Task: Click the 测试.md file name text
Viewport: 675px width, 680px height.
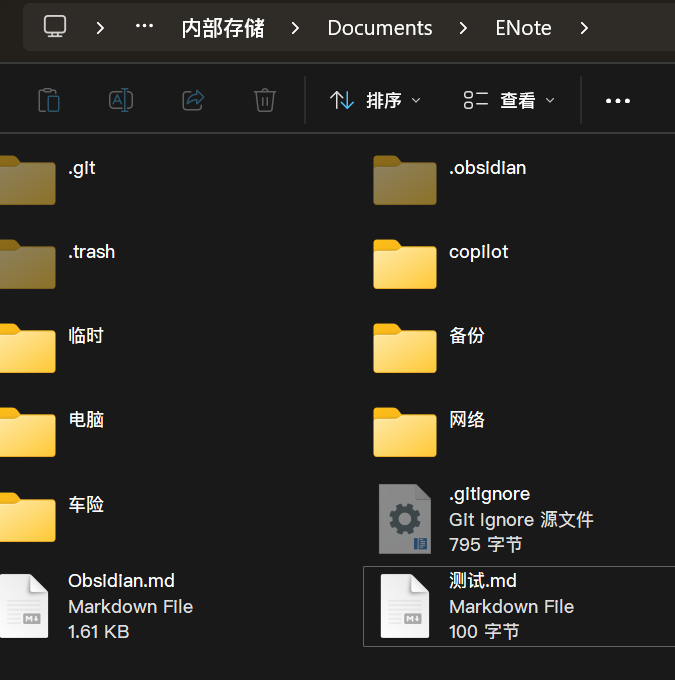Action: click(x=483, y=581)
